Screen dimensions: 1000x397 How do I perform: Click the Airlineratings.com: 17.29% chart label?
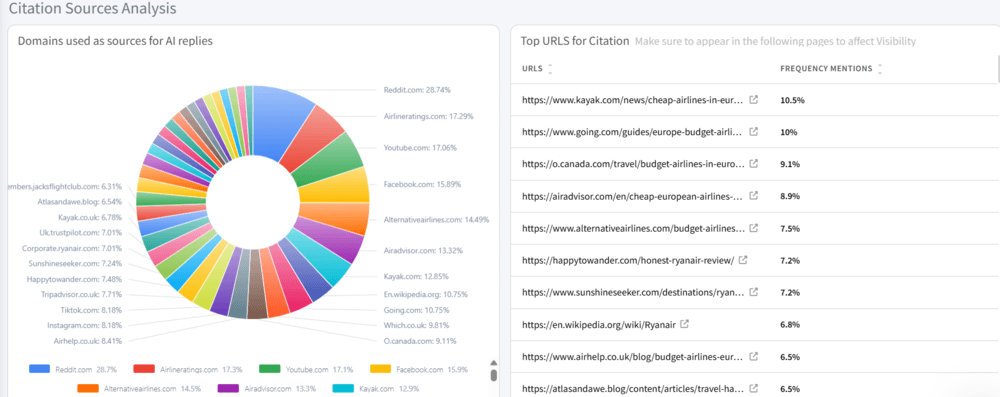click(x=429, y=116)
